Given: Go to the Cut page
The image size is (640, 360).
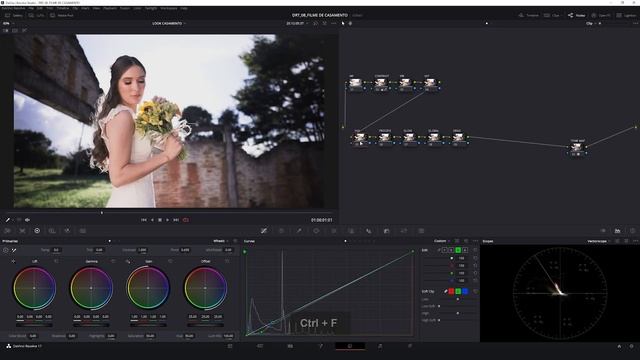Looking at the screenshot, I should point(260,346).
